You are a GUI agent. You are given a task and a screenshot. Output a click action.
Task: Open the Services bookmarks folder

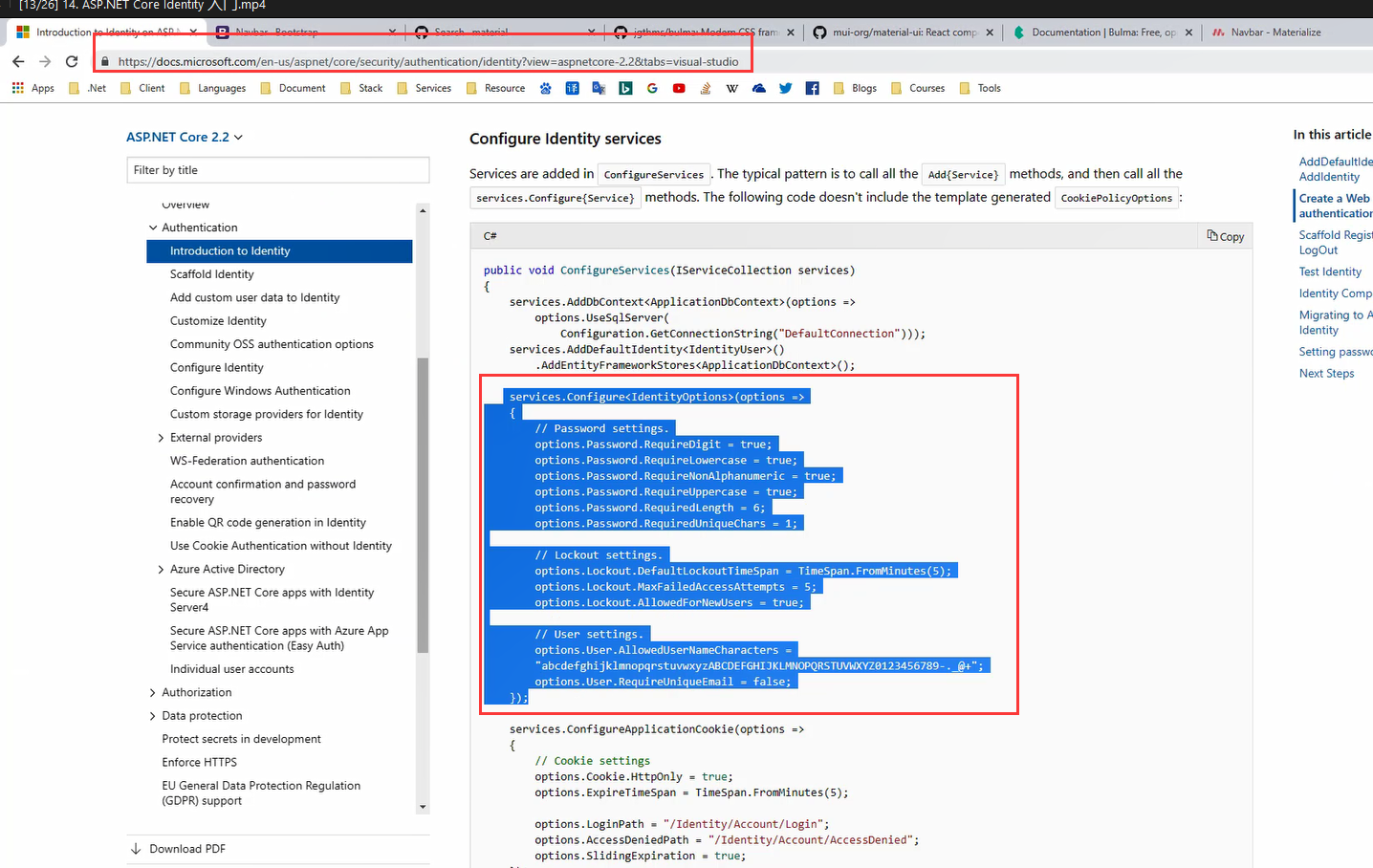(424, 88)
